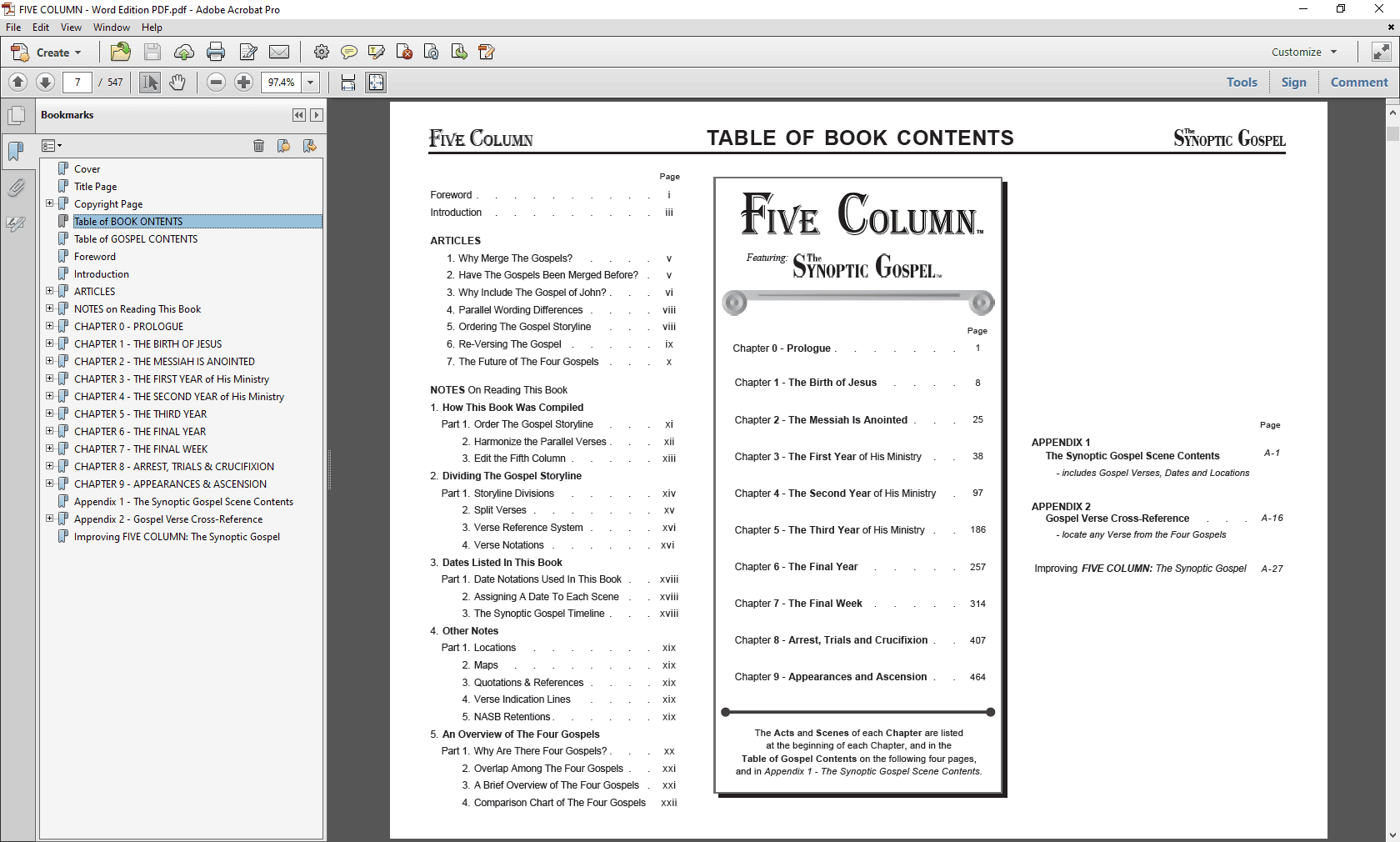Screen dimensions: 1400x842
Task: Toggle read mode icon at top right
Action: pyautogui.click(x=1381, y=52)
